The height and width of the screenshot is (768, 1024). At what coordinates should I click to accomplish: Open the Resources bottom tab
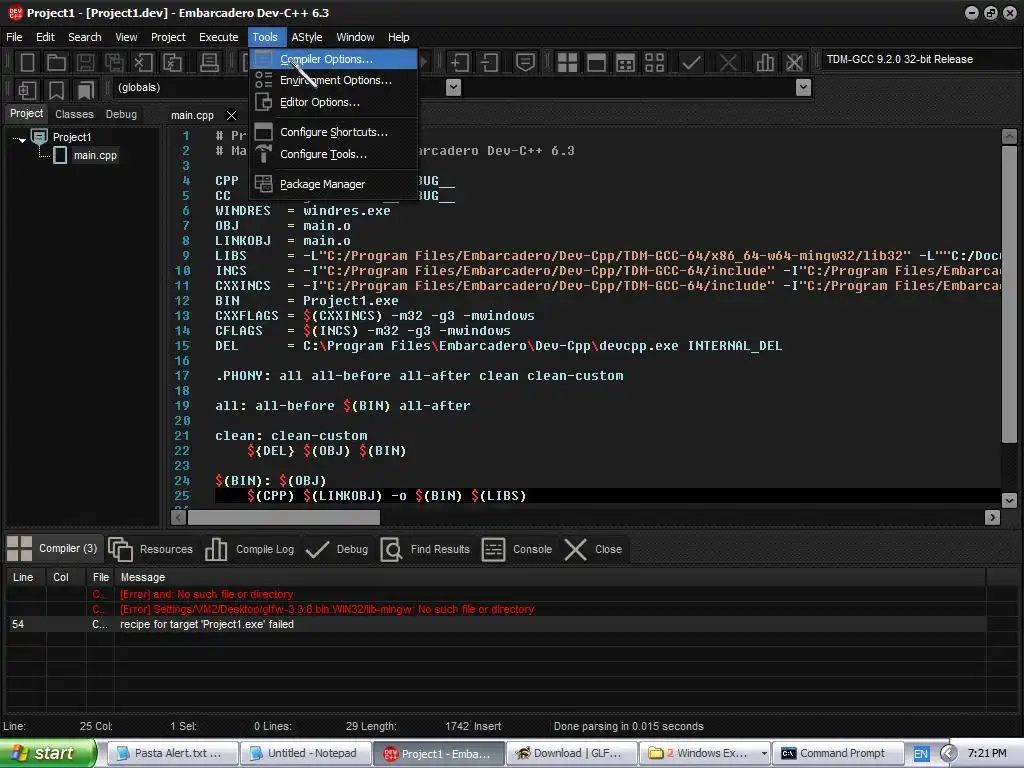(x=150, y=549)
